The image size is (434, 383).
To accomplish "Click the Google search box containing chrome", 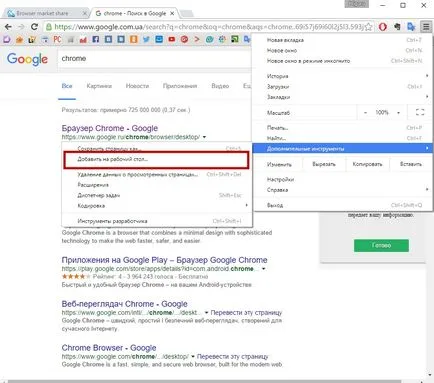I will pyautogui.click(x=155, y=59).
